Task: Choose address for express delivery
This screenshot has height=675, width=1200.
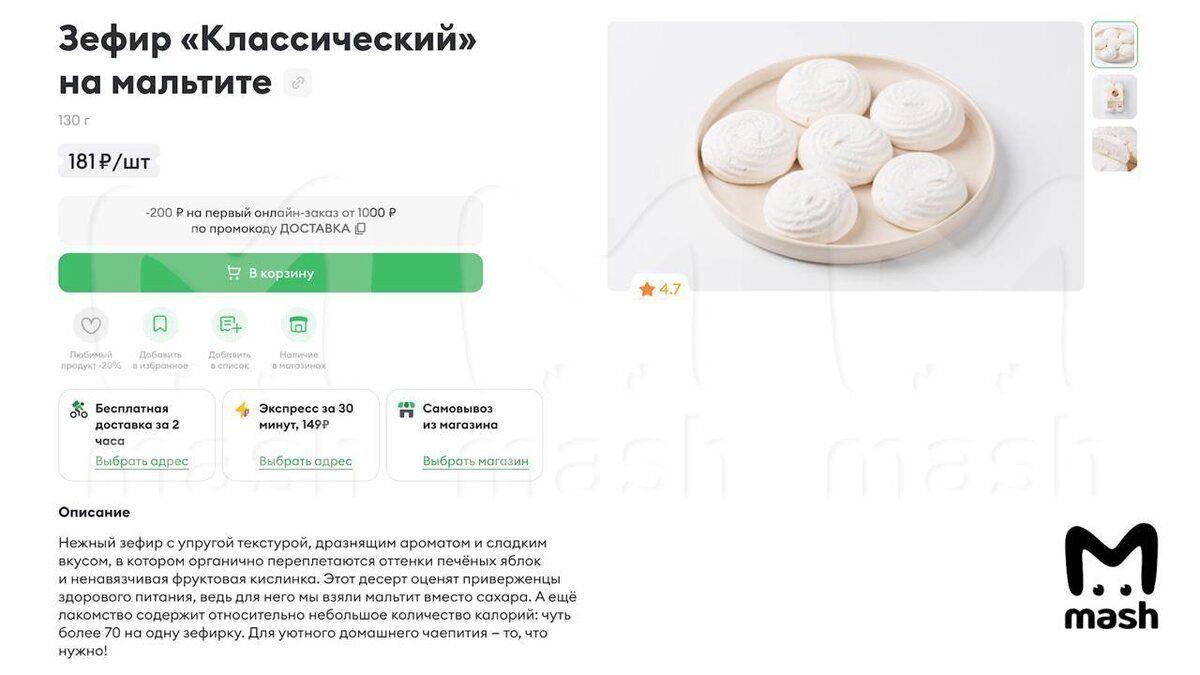Action: (305, 462)
